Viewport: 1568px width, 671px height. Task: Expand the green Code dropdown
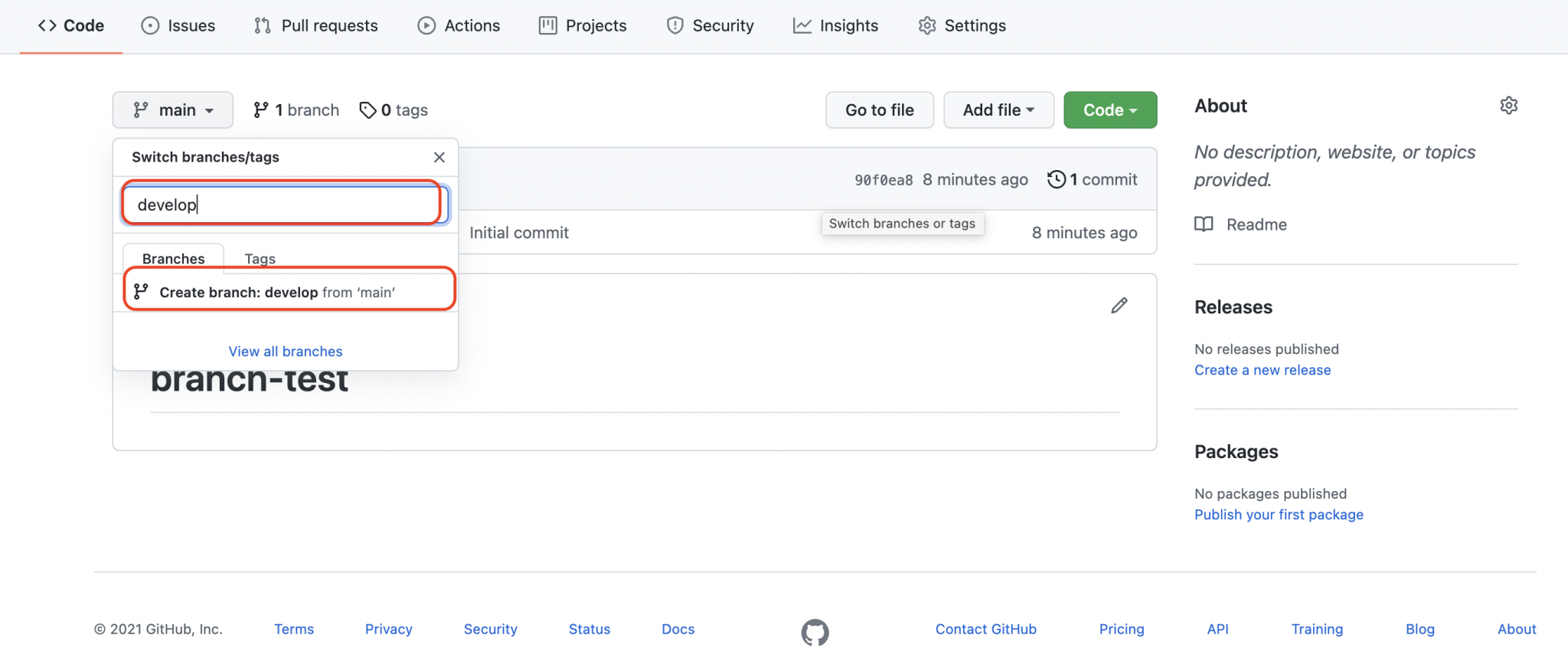click(1109, 110)
